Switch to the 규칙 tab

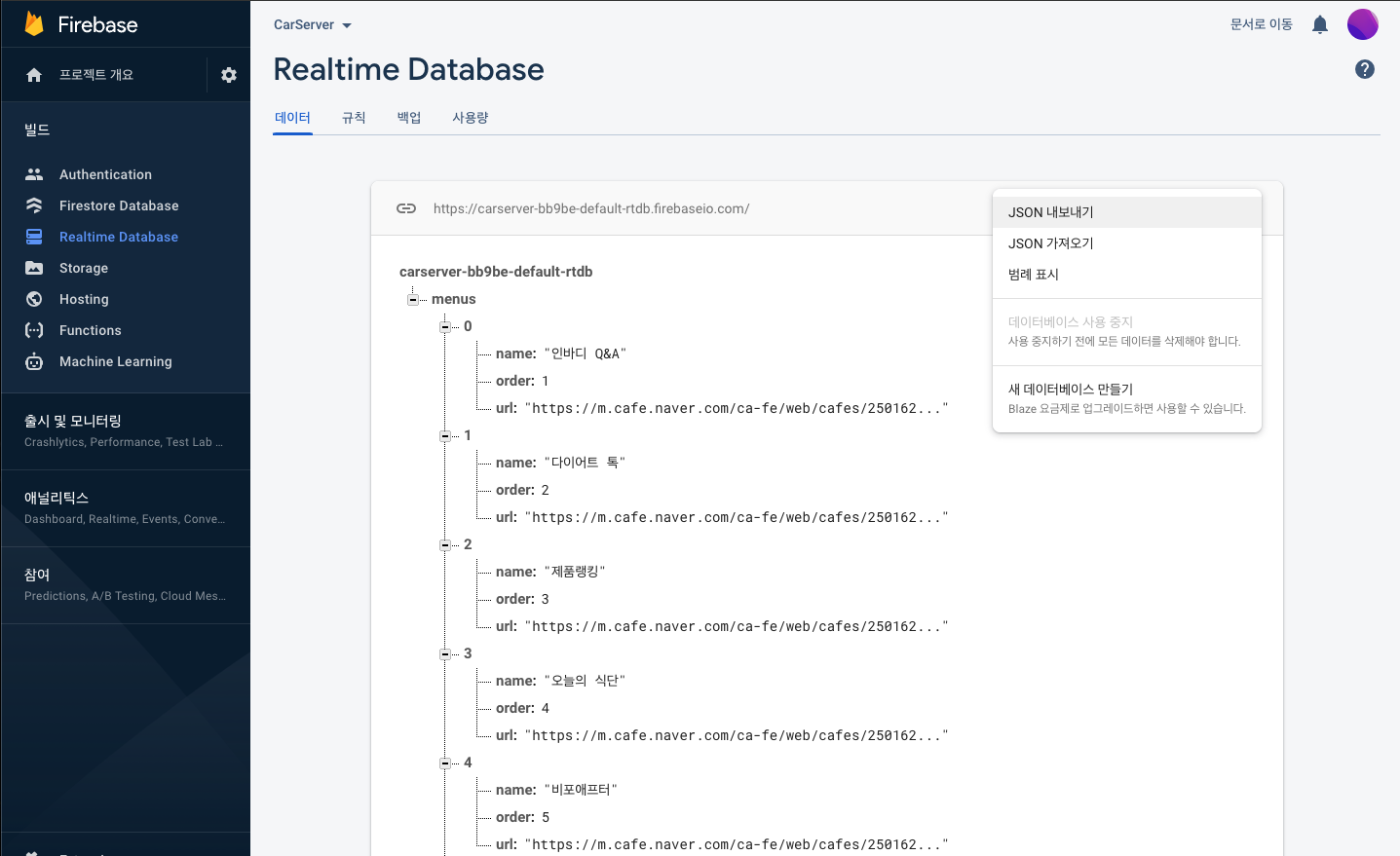354,118
